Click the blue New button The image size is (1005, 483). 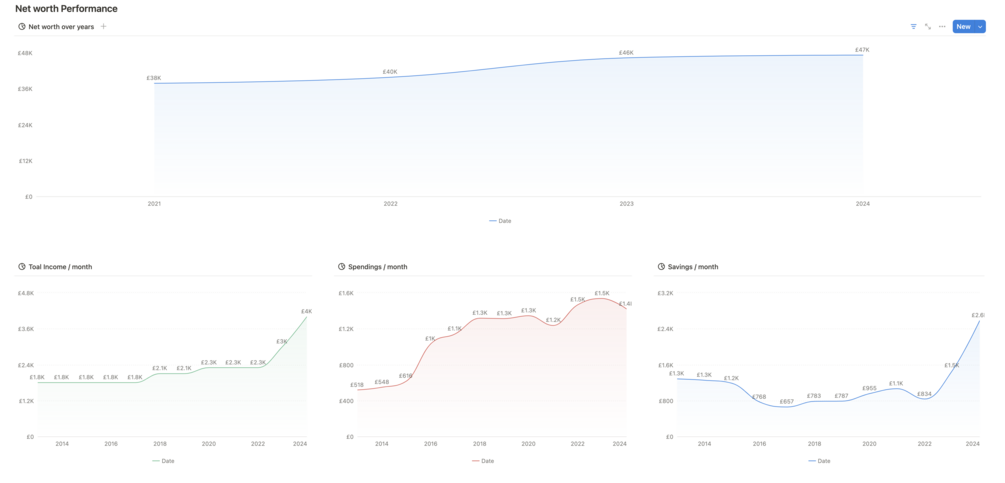963,27
